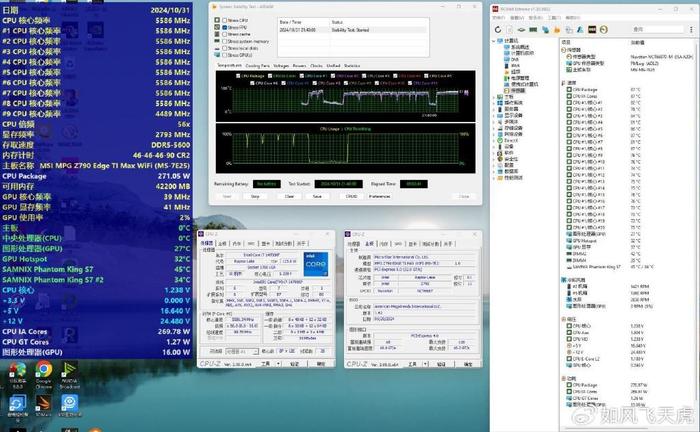Expand the DirectX tree node
This screenshot has width=700, height=432.
click(494, 141)
